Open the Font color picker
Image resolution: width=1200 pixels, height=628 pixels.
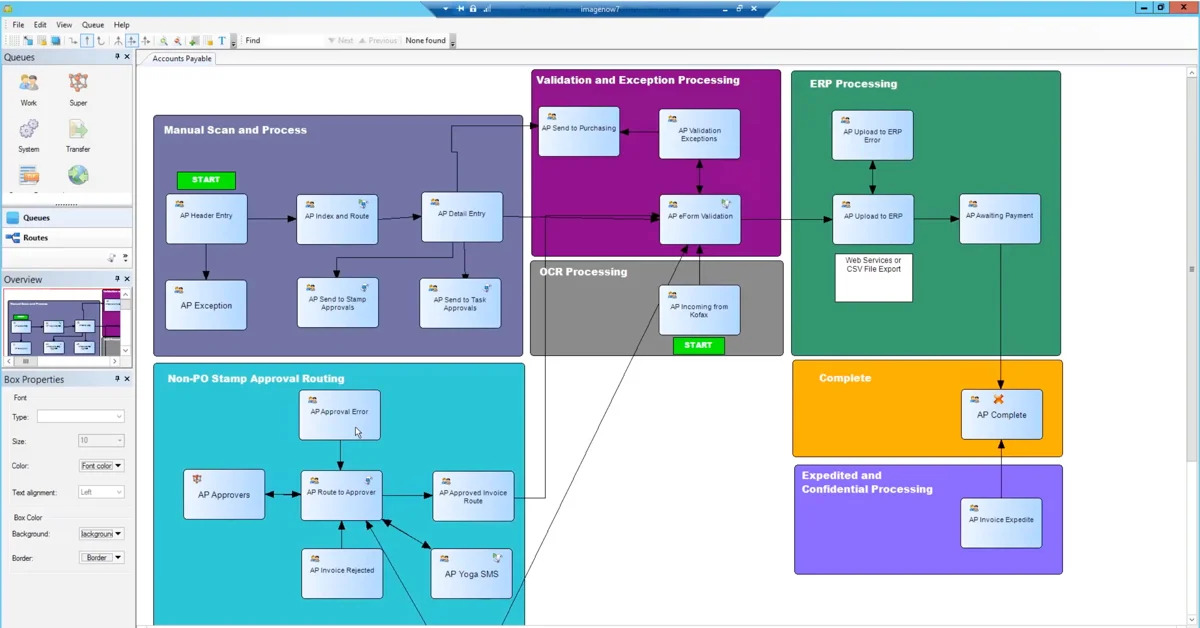(x=103, y=465)
